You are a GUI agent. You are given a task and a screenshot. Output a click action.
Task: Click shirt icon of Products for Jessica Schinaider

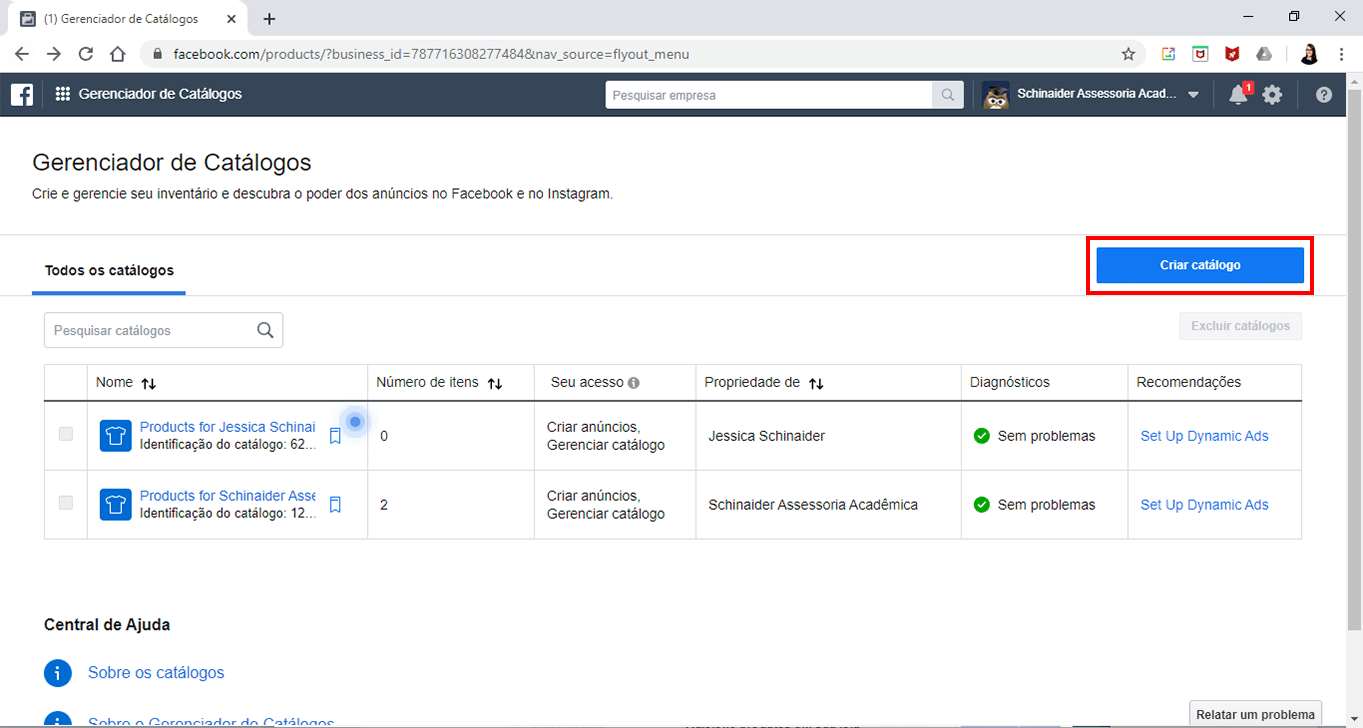pos(116,436)
